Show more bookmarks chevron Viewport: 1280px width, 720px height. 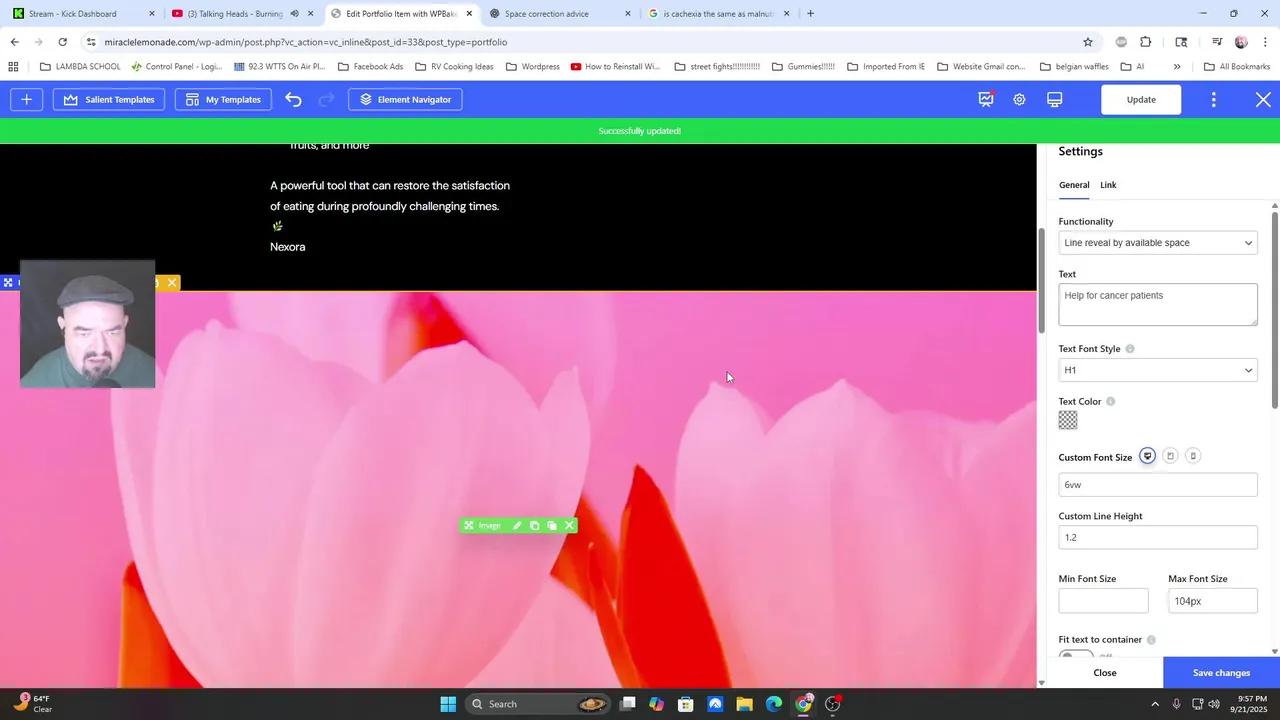pyautogui.click(x=1177, y=67)
